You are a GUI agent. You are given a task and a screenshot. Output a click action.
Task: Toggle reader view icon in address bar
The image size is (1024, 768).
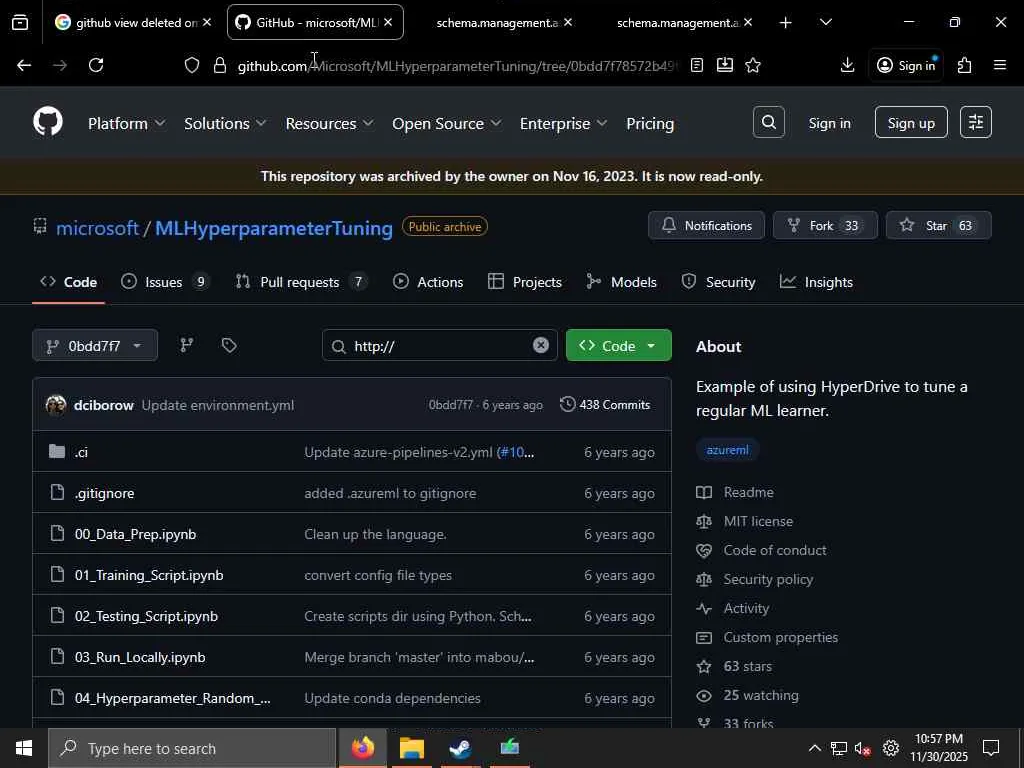tap(697, 65)
